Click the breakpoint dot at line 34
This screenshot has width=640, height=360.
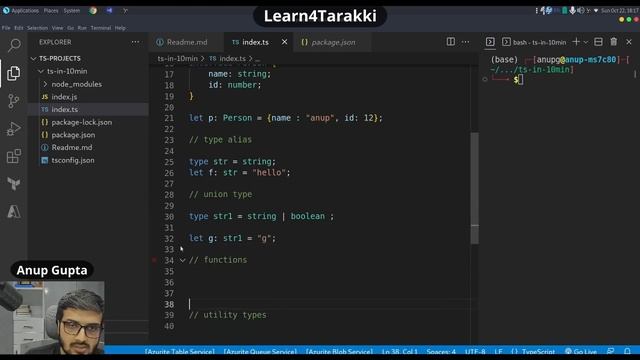(x=154, y=260)
